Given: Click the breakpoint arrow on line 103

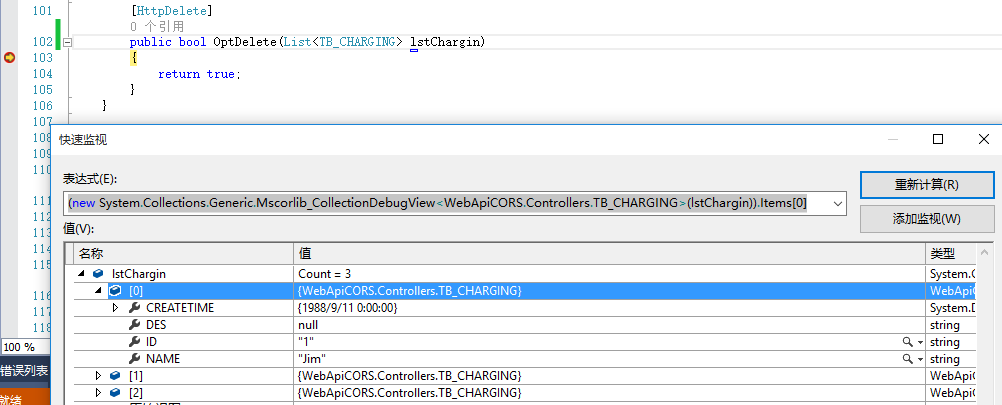Looking at the screenshot, I should pyautogui.click(x=10, y=58).
